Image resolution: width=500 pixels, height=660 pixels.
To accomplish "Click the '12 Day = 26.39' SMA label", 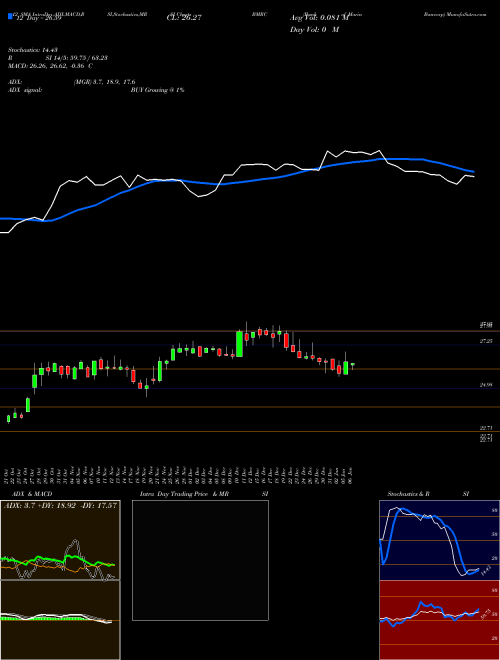I will 37,18.
